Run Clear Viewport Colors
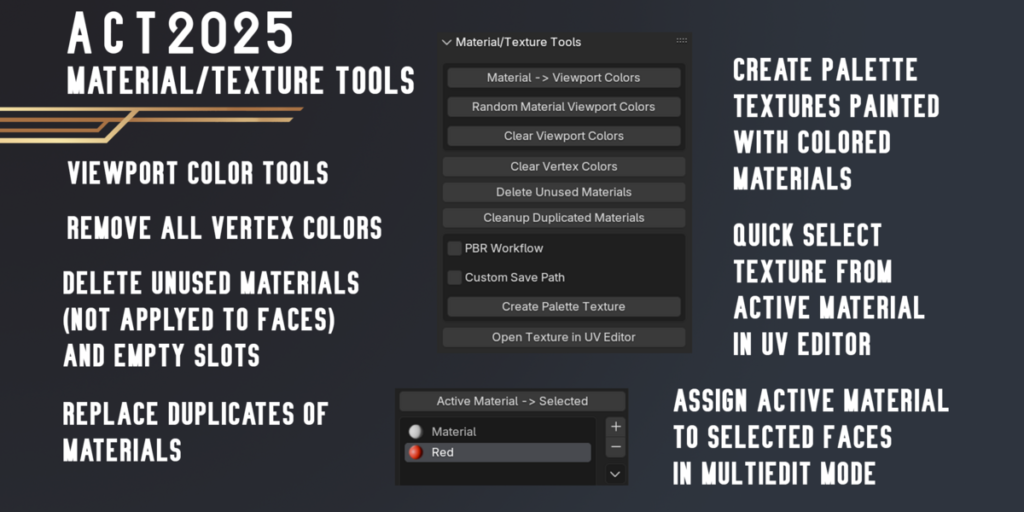The height and width of the screenshot is (512, 1024). [x=563, y=136]
